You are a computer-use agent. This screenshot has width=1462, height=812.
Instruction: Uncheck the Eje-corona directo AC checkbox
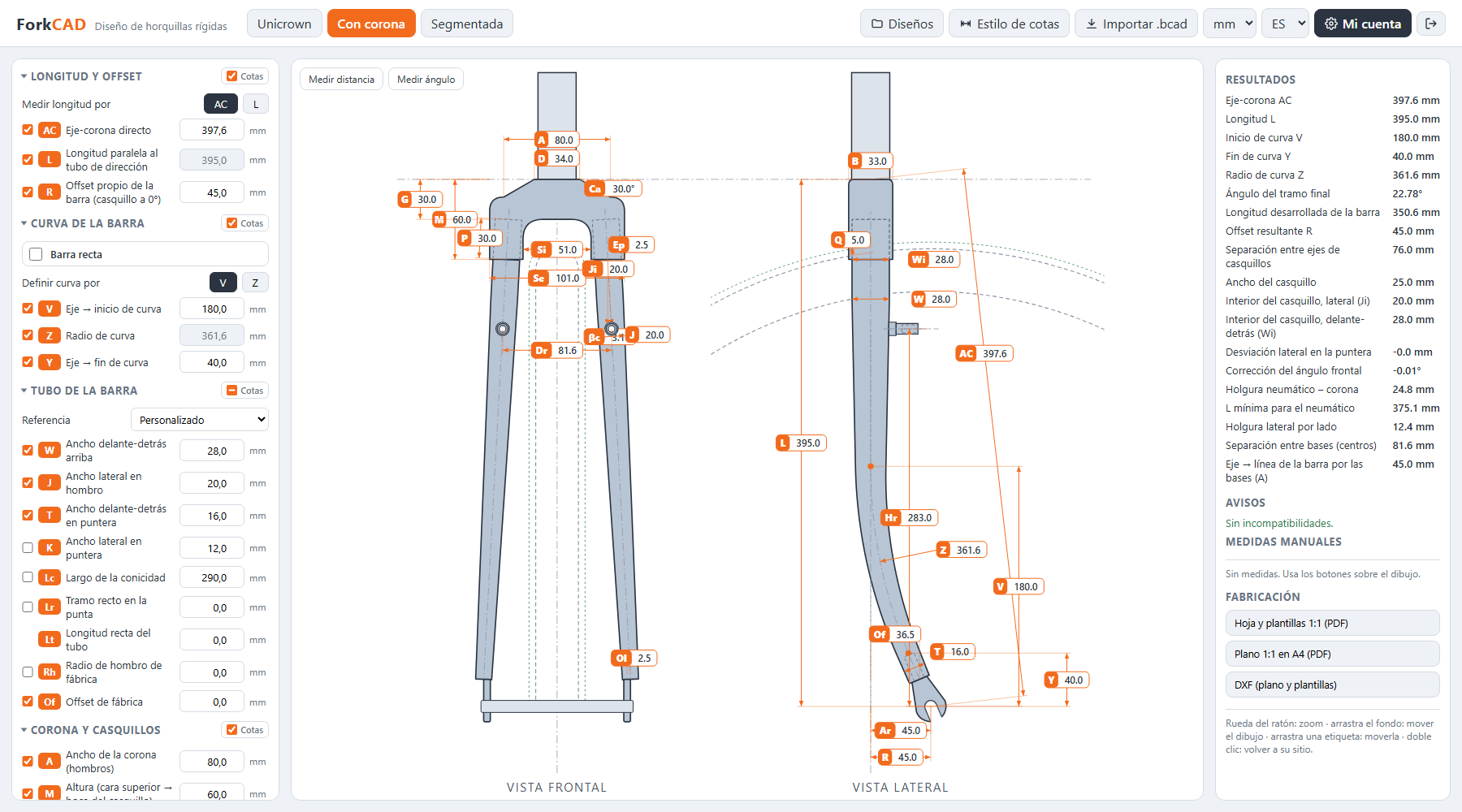click(x=28, y=130)
